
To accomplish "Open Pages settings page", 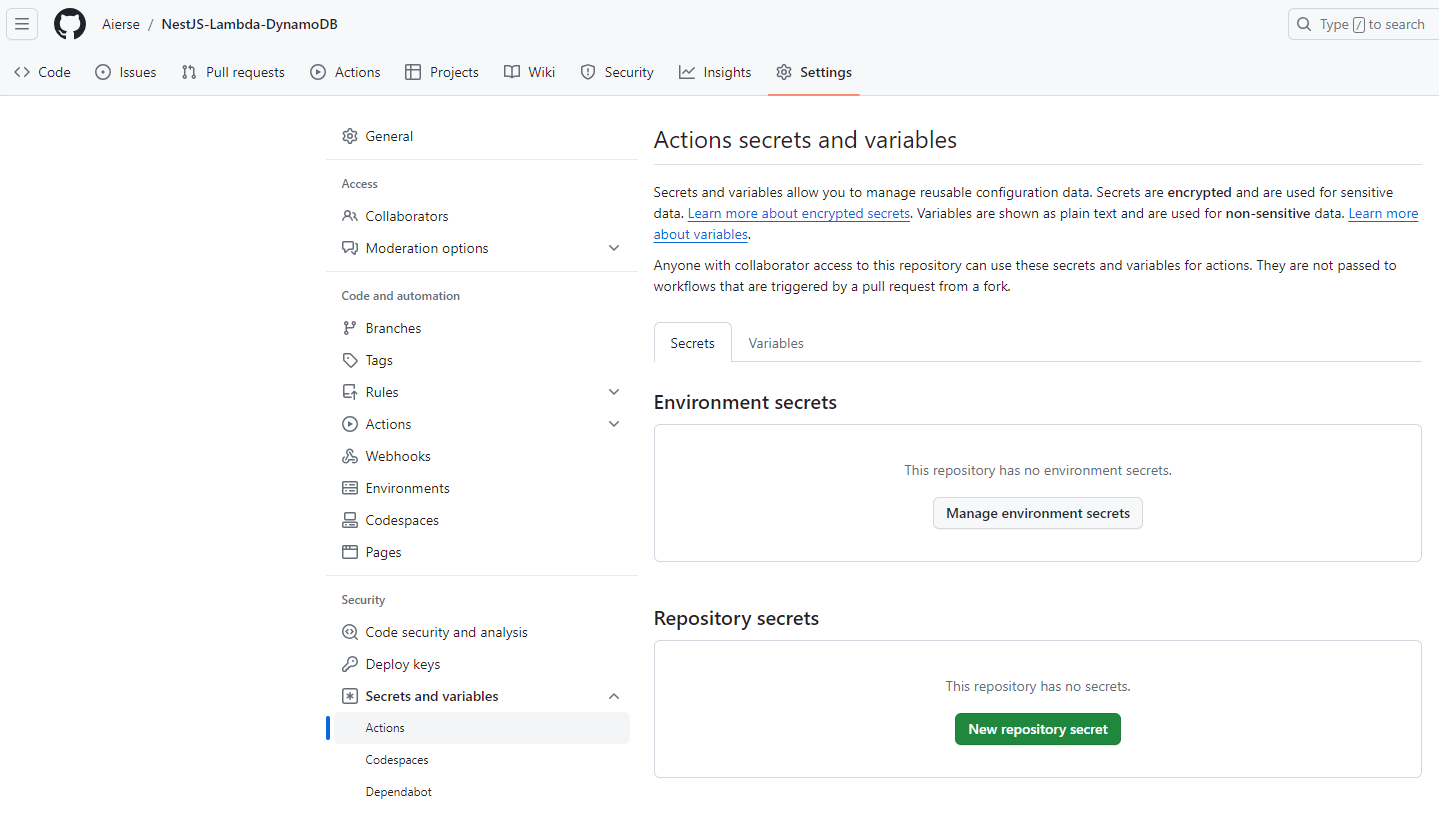I will click(482, 552).
